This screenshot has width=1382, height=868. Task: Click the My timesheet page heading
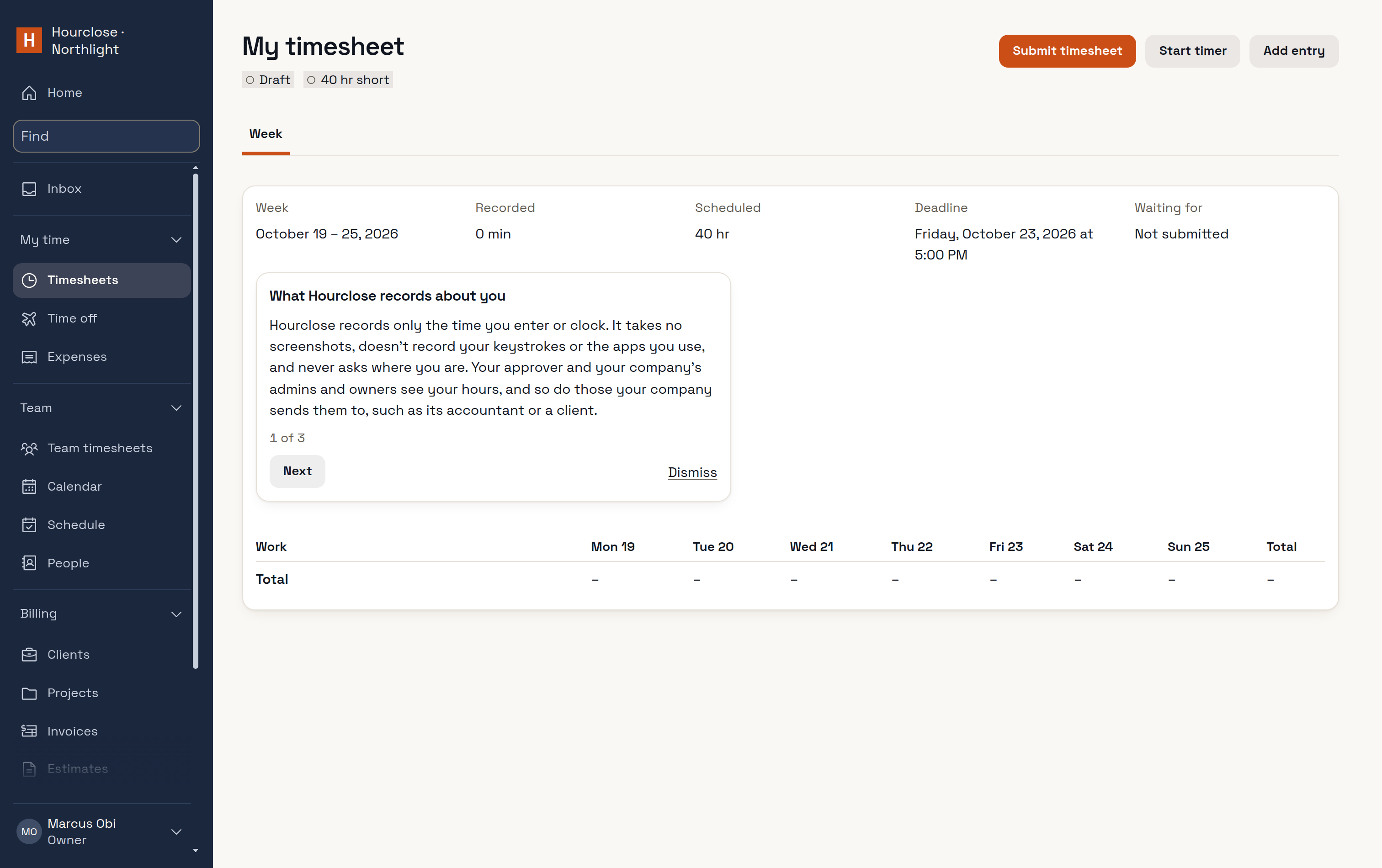coord(323,47)
